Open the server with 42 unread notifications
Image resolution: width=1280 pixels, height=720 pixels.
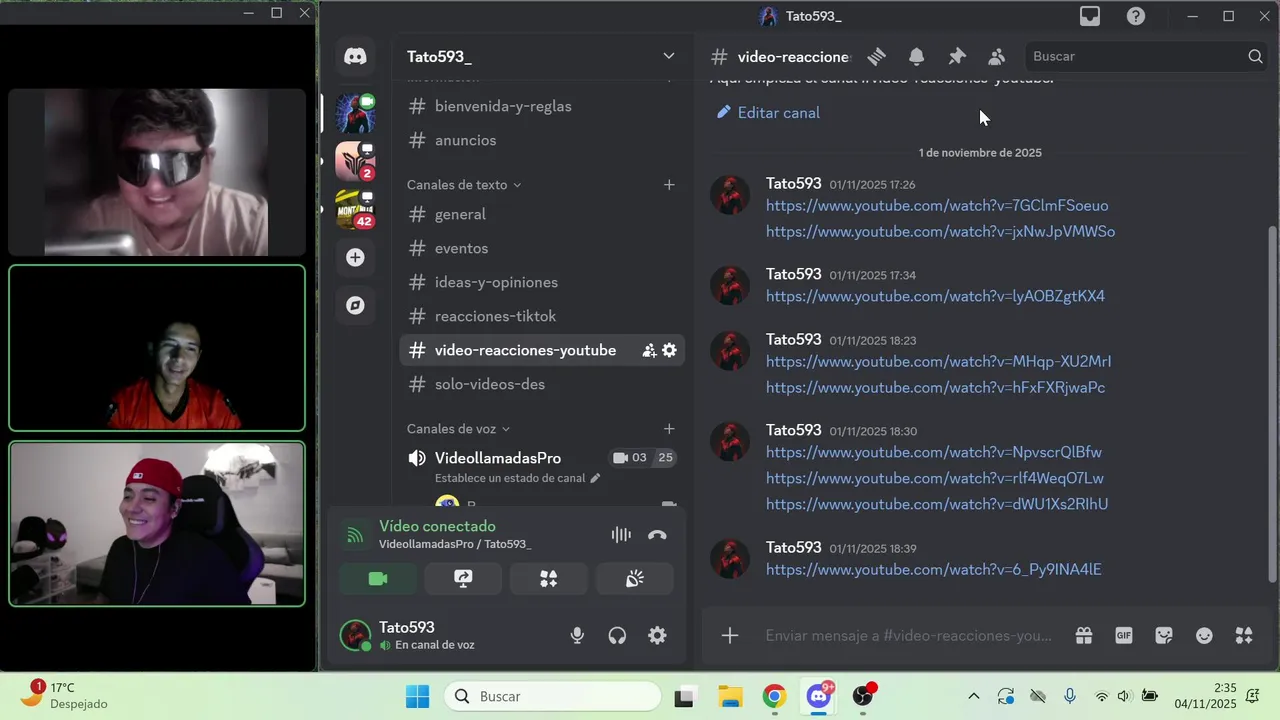tap(355, 209)
